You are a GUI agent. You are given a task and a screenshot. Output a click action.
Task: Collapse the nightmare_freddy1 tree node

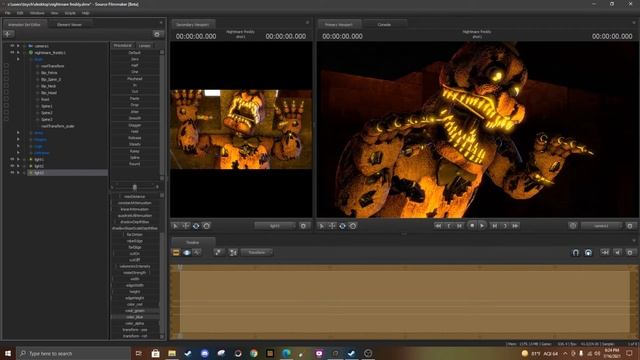coord(18,53)
